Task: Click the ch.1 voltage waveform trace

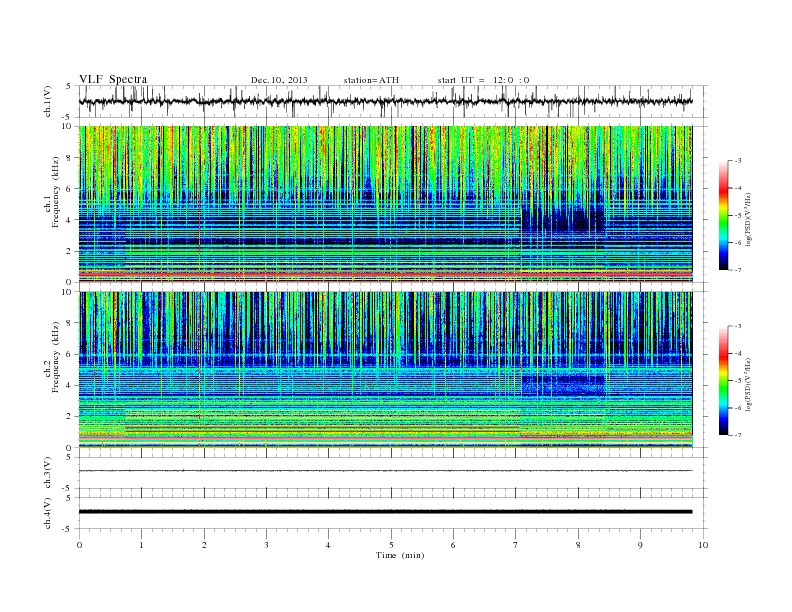Action: tap(385, 101)
